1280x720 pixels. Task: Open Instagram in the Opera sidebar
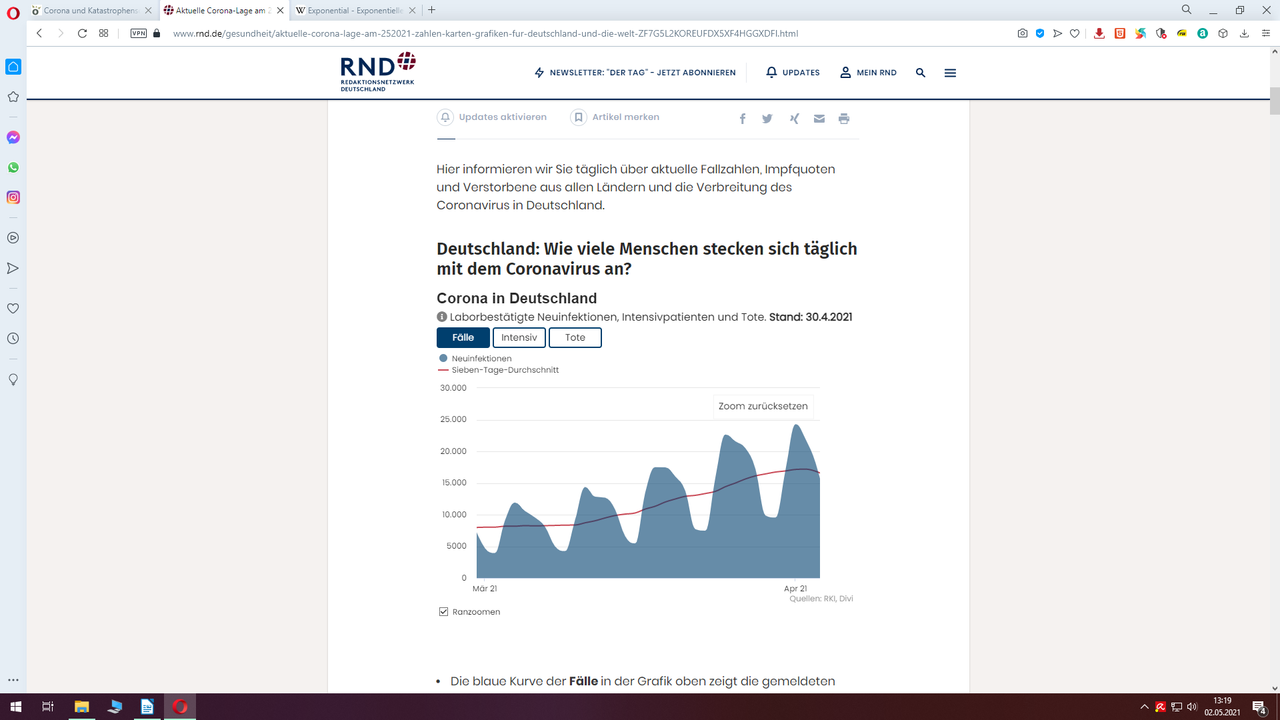[x=13, y=197]
